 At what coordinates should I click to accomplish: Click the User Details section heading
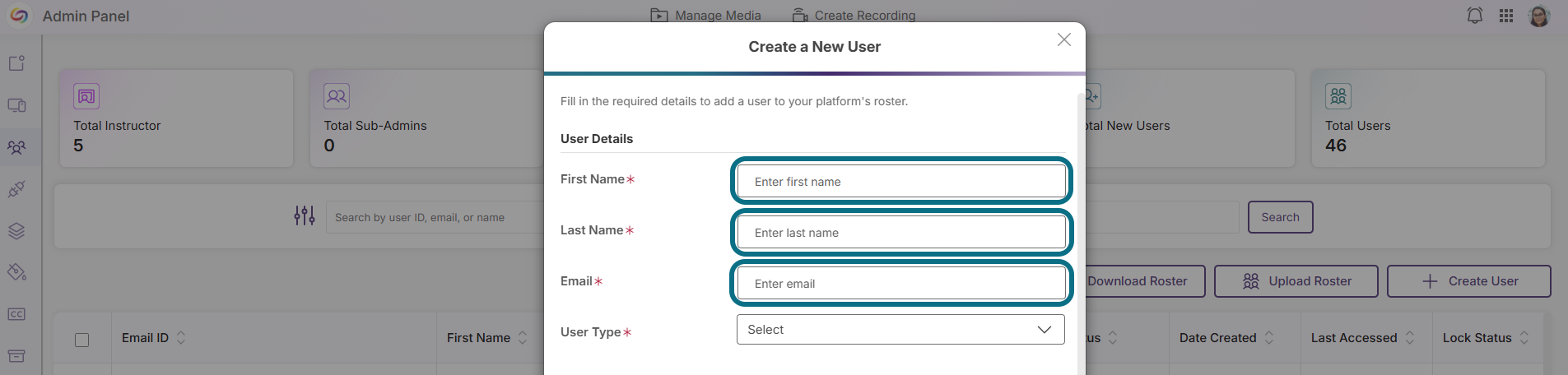597,138
